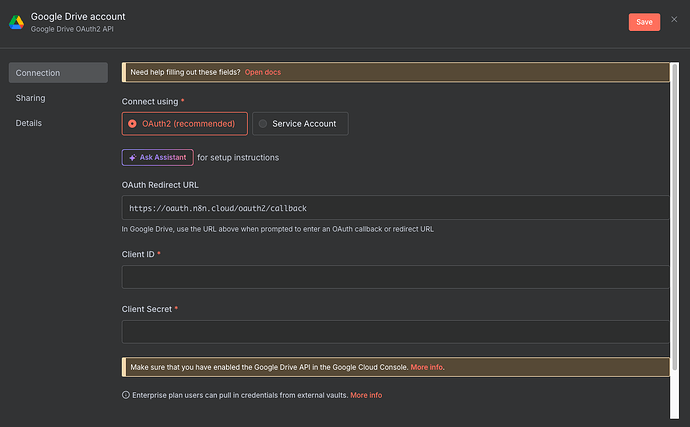Click the OAuth Redirect URL field
This screenshot has height=427, width=690.
pos(394,208)
